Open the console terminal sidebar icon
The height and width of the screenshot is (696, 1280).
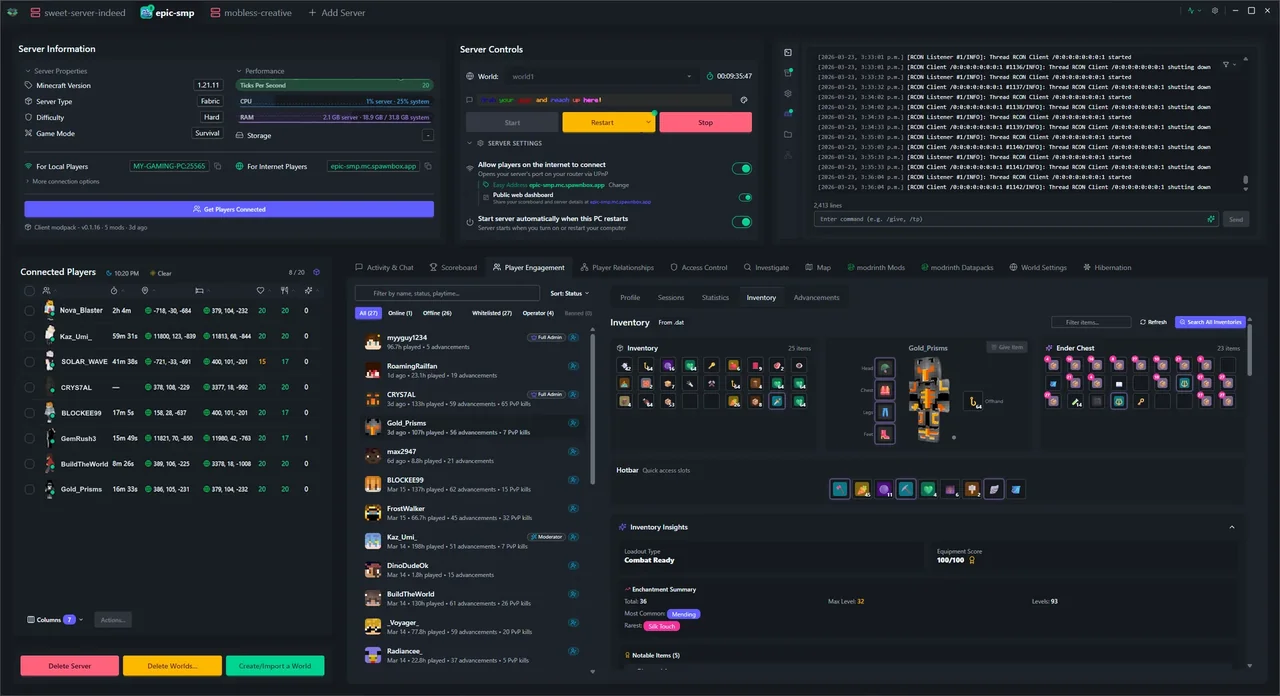788,52
